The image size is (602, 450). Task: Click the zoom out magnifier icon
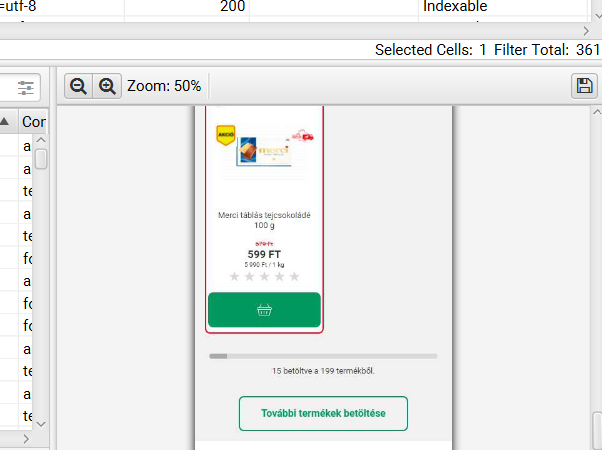click(x=78, y=86)
